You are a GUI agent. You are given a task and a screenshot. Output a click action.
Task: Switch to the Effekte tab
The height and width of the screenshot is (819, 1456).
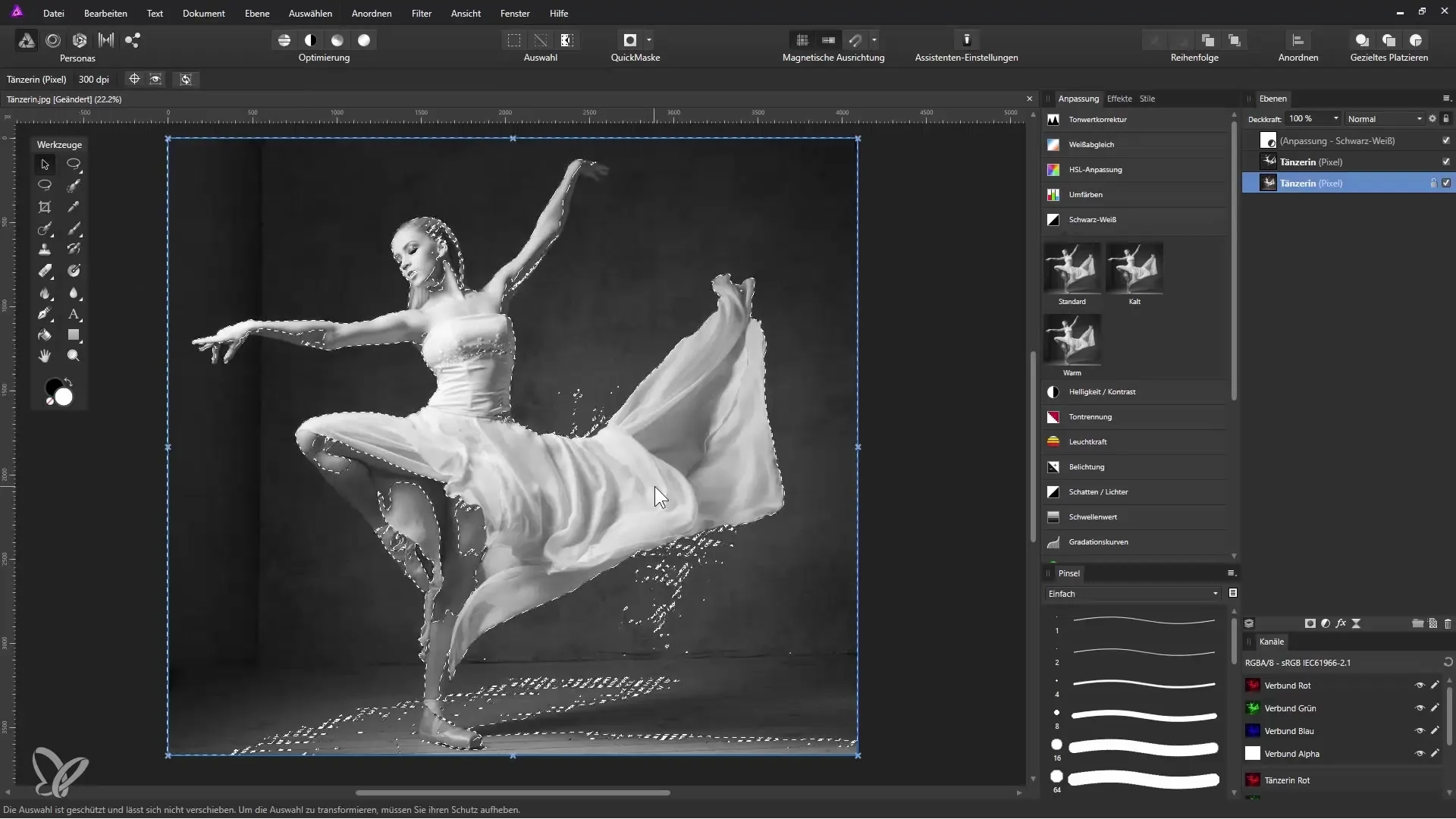1119,99
